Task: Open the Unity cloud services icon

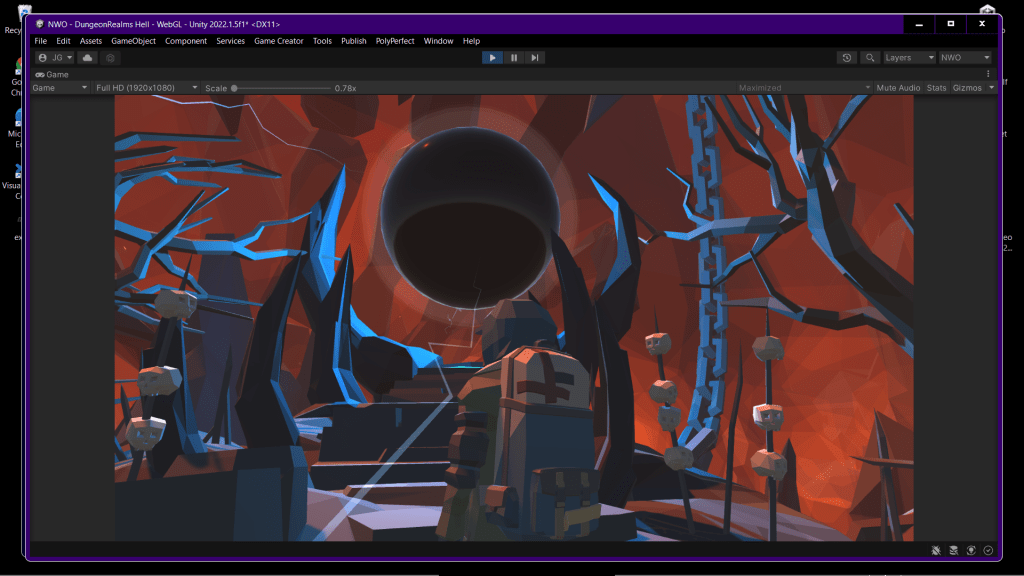Action: [x=88, y=58]
